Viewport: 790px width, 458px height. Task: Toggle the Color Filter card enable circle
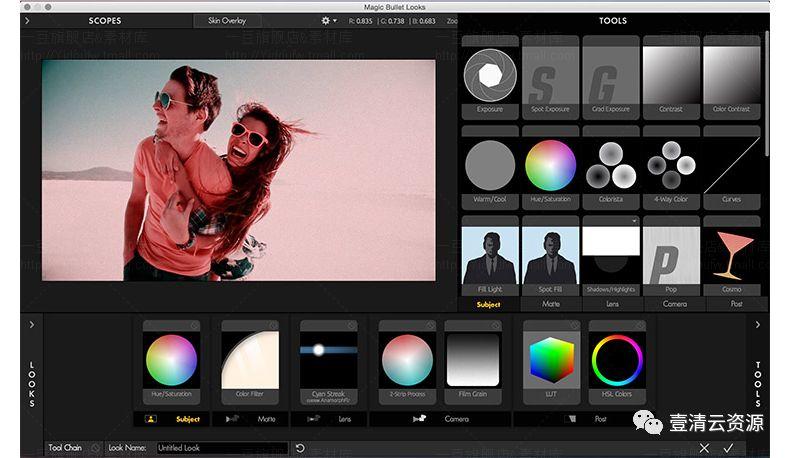pos(273,326)
